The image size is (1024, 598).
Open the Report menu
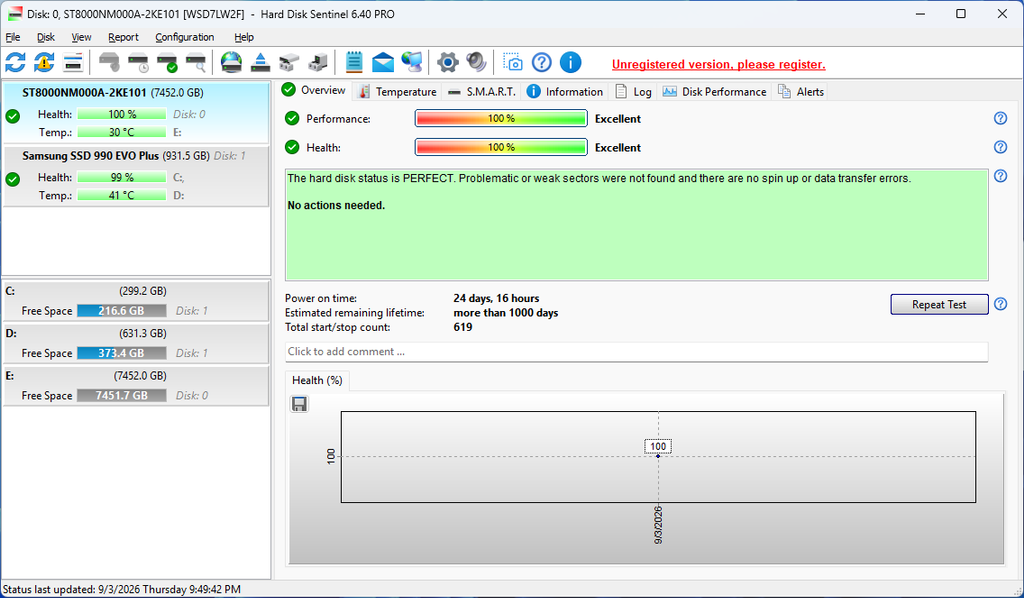123,37
